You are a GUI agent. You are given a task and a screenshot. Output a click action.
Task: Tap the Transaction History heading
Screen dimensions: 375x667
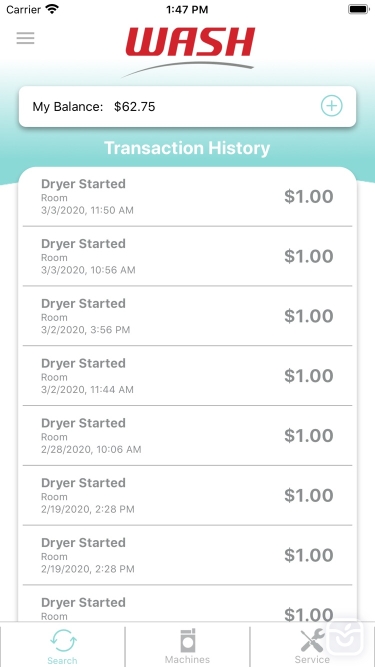(187, 148)
